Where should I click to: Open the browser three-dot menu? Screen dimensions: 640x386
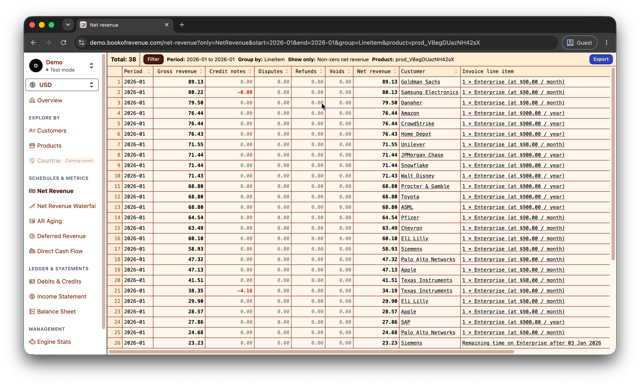[607, 42]
